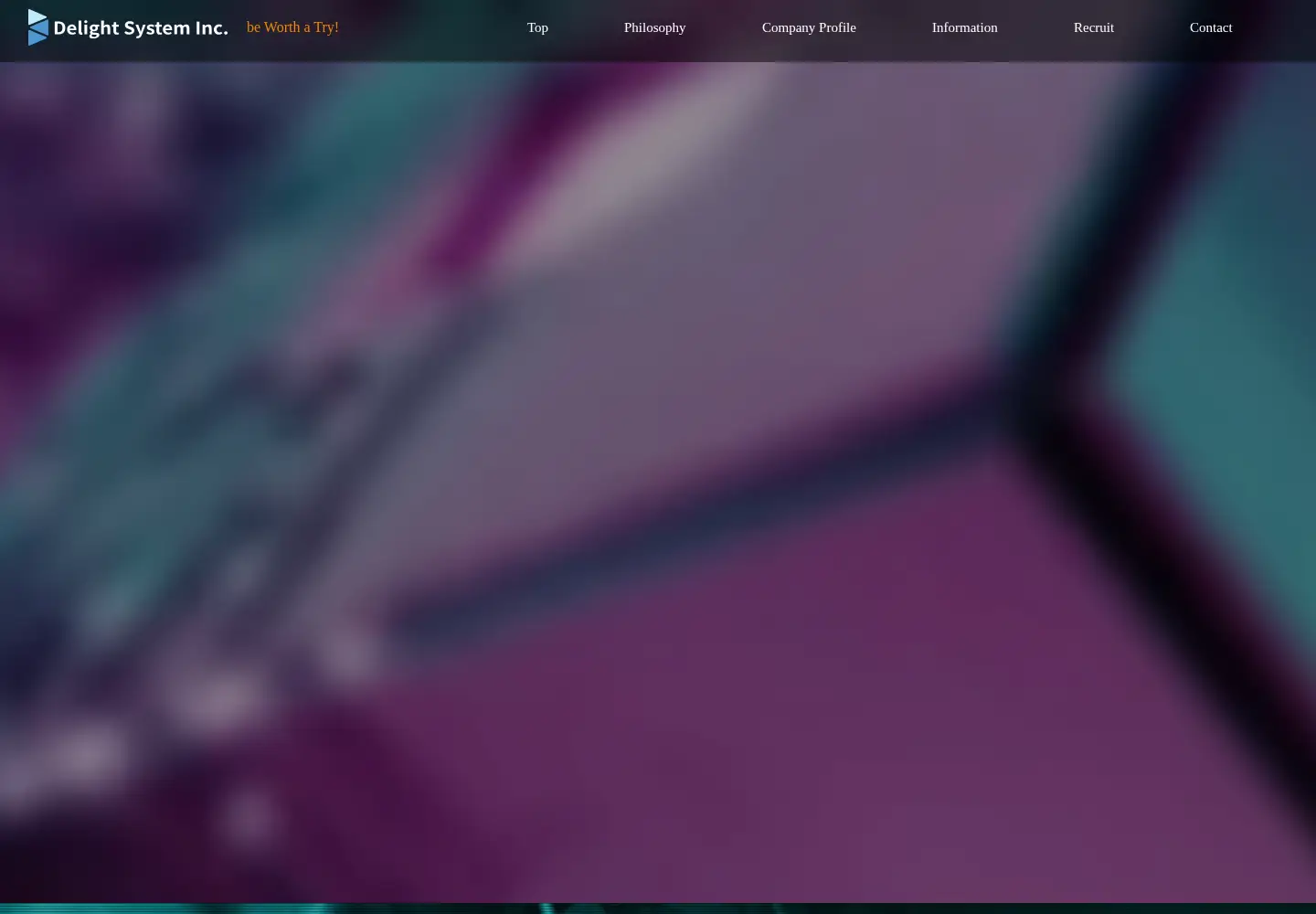Open the Top menu item
The height and width of the screenshot is (914, 1316).
[537, 27]
